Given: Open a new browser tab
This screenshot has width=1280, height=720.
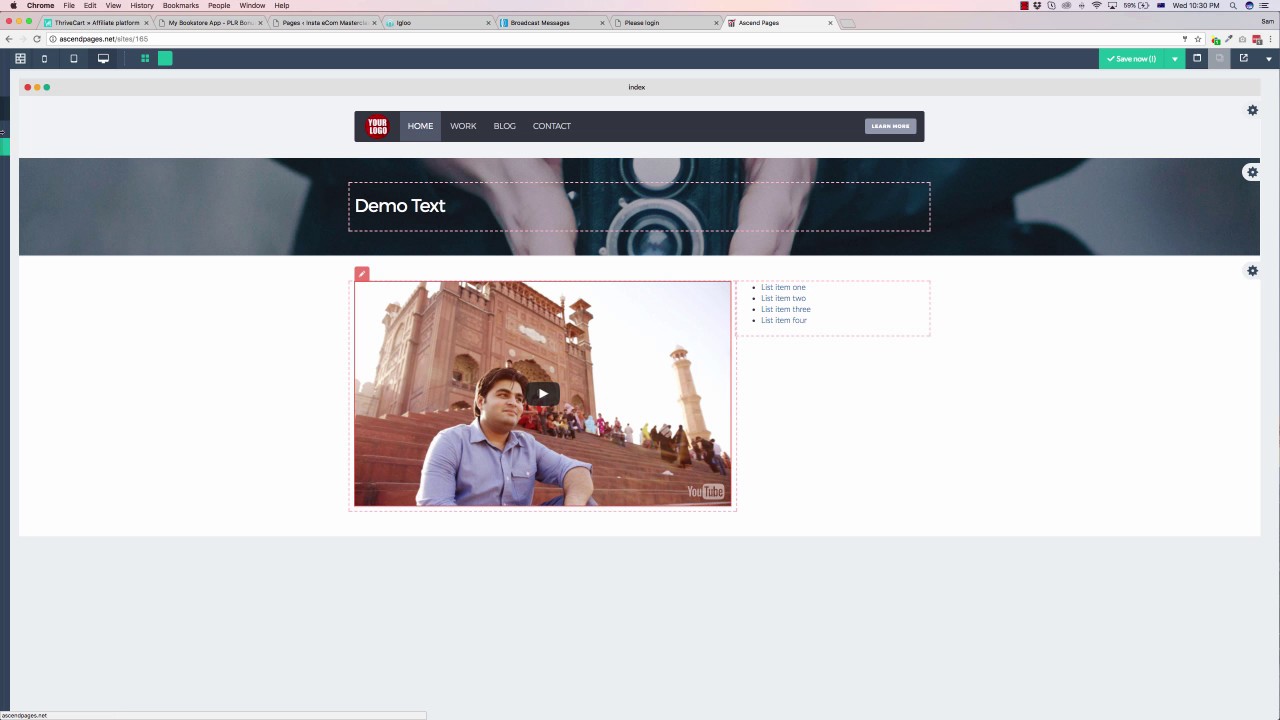Looking at the screenshot, I should coord(847,23).
